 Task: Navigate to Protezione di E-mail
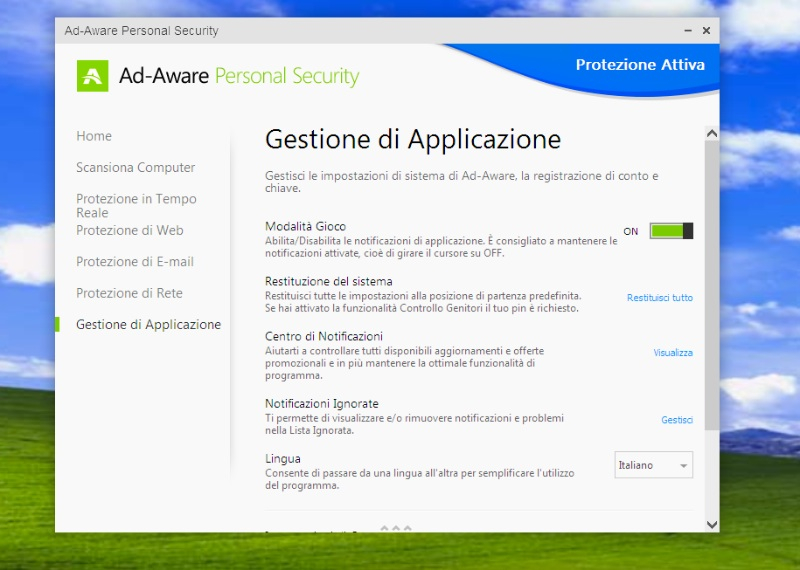(135, 262)
